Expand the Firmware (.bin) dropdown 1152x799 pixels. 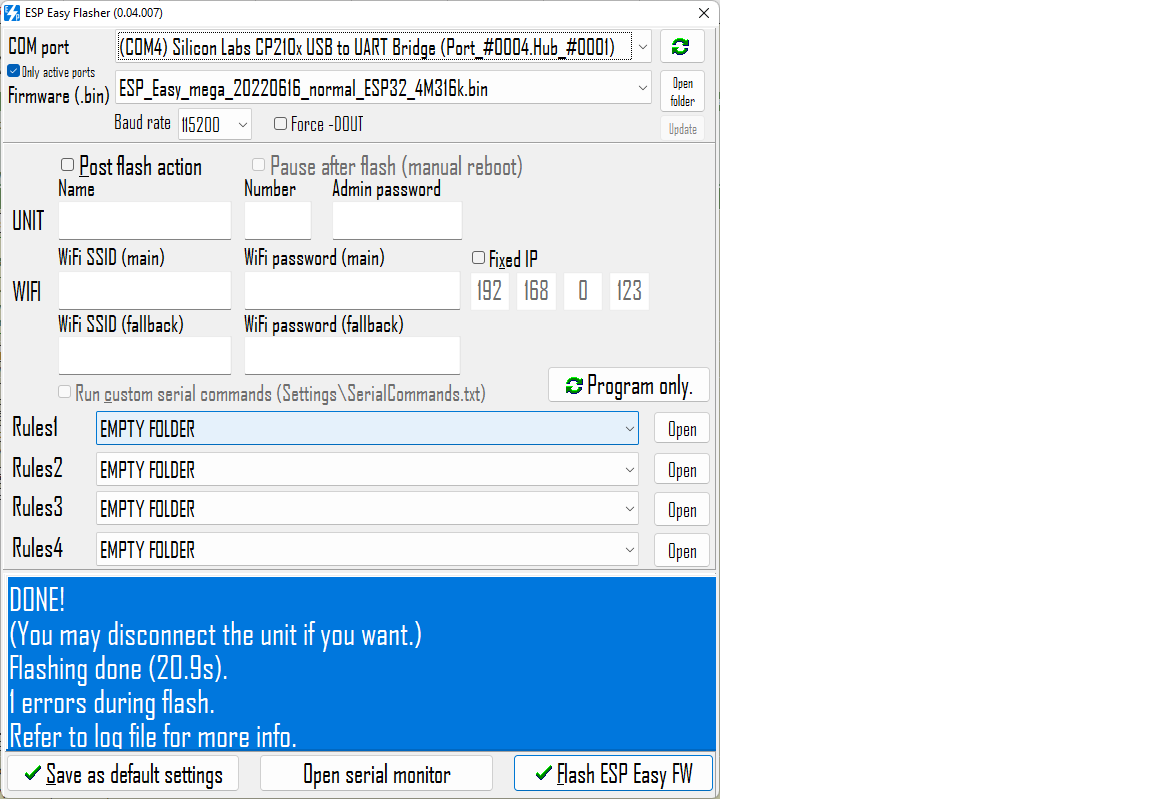pyautogui.click(x=642, y=88)
